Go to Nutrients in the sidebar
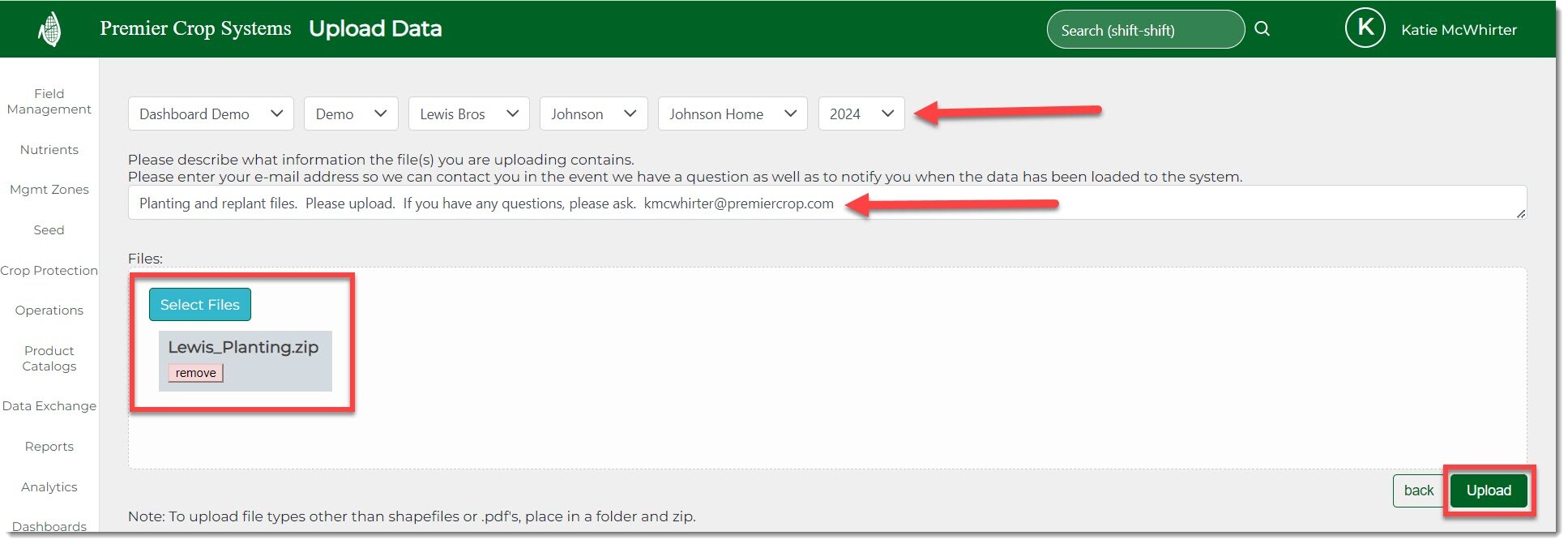 [49, 150]
